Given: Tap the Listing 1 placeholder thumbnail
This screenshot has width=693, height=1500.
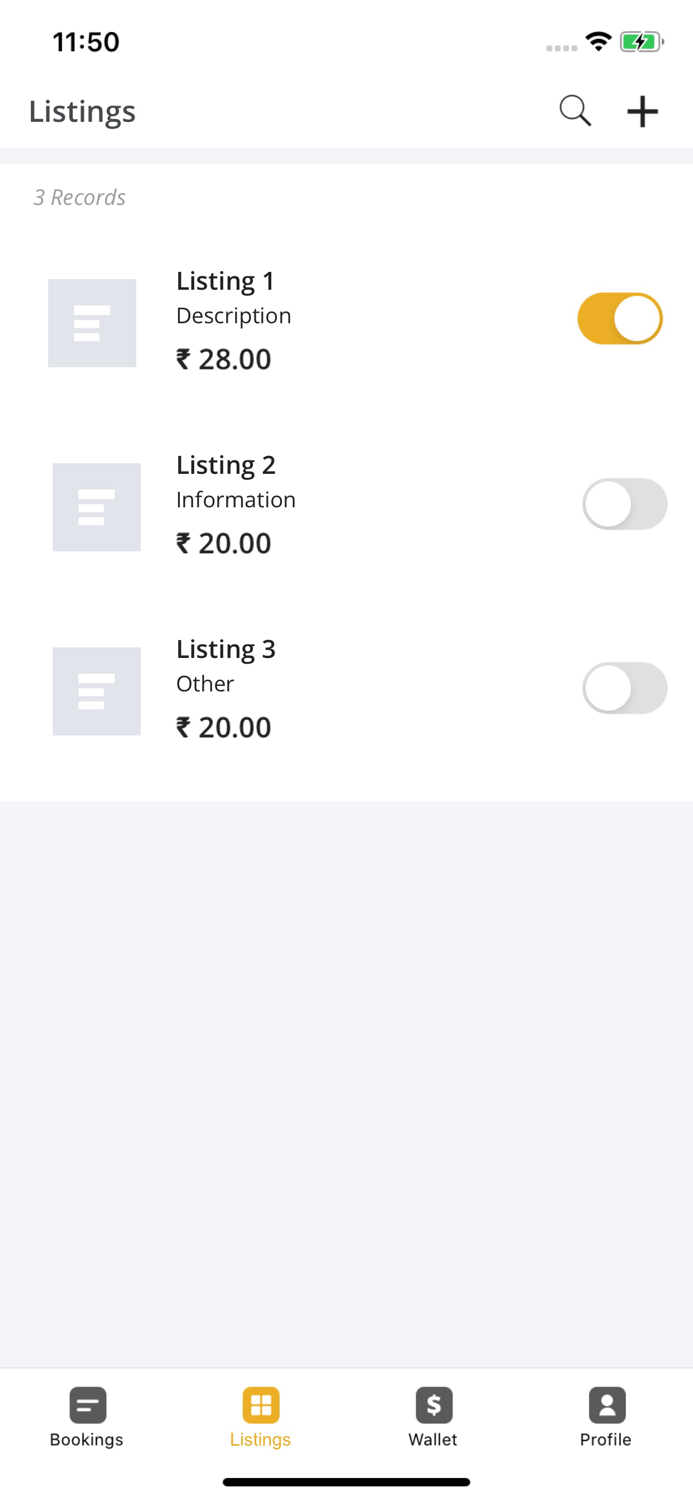Looking at the screenshot, I should pyautogui.click(x=92, y=322).
